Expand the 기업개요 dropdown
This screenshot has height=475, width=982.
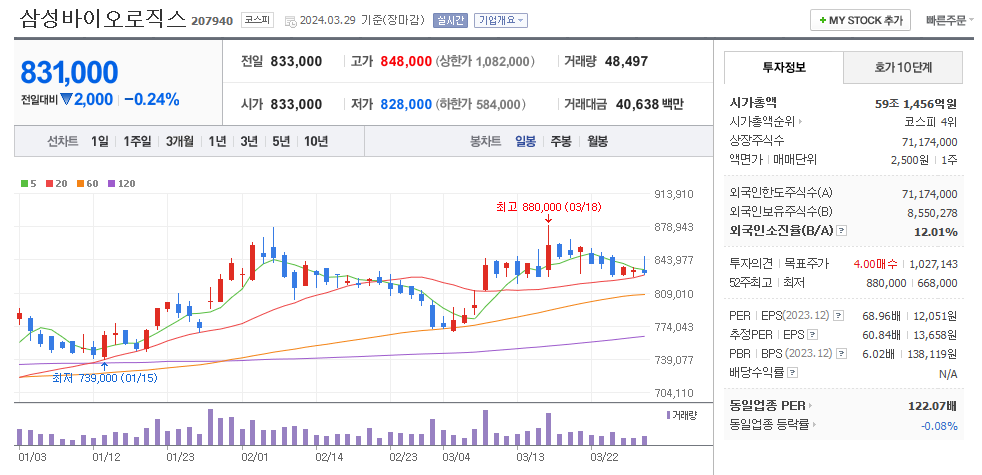coord(501,20)
